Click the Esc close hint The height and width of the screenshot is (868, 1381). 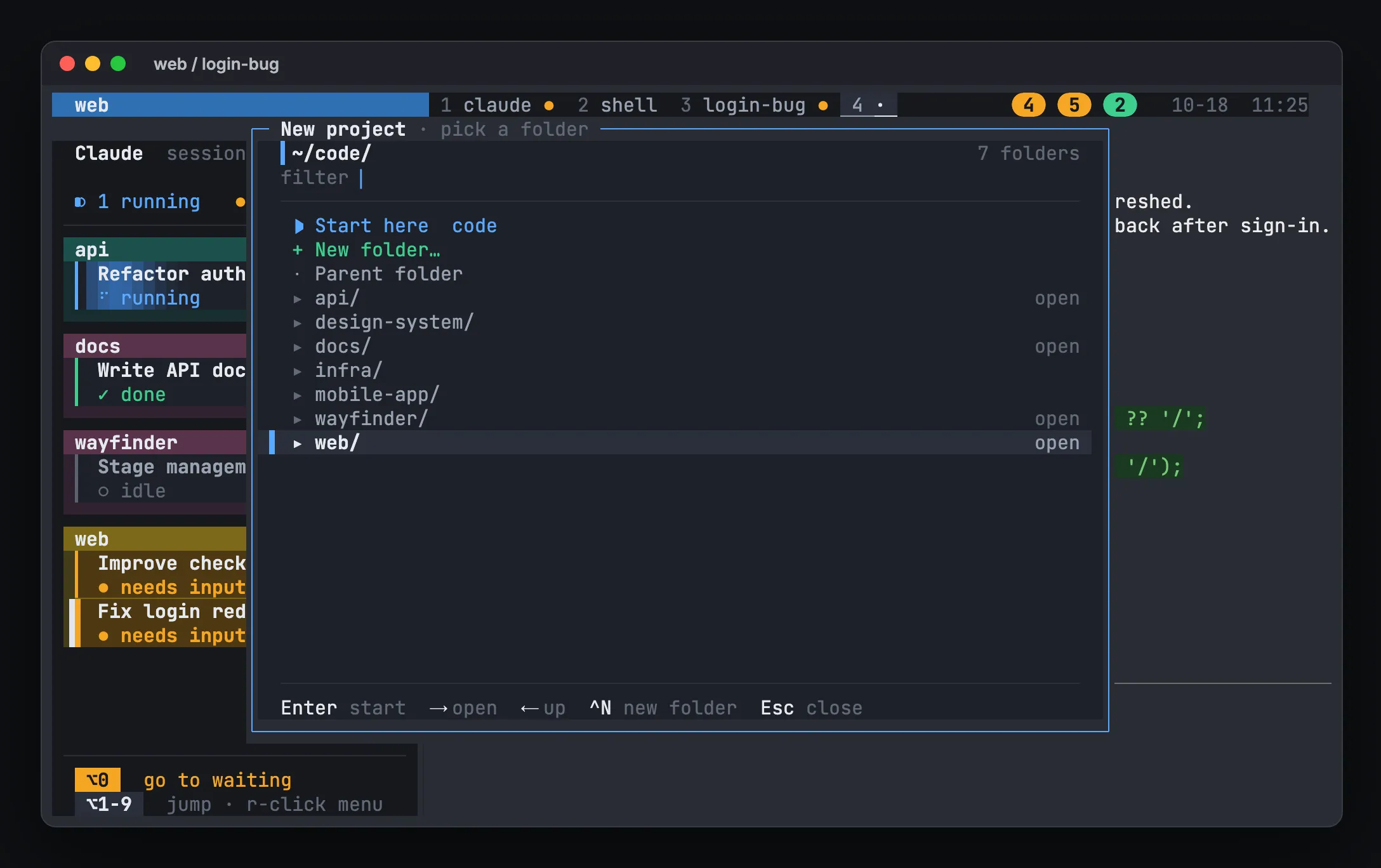pos(811,708)
